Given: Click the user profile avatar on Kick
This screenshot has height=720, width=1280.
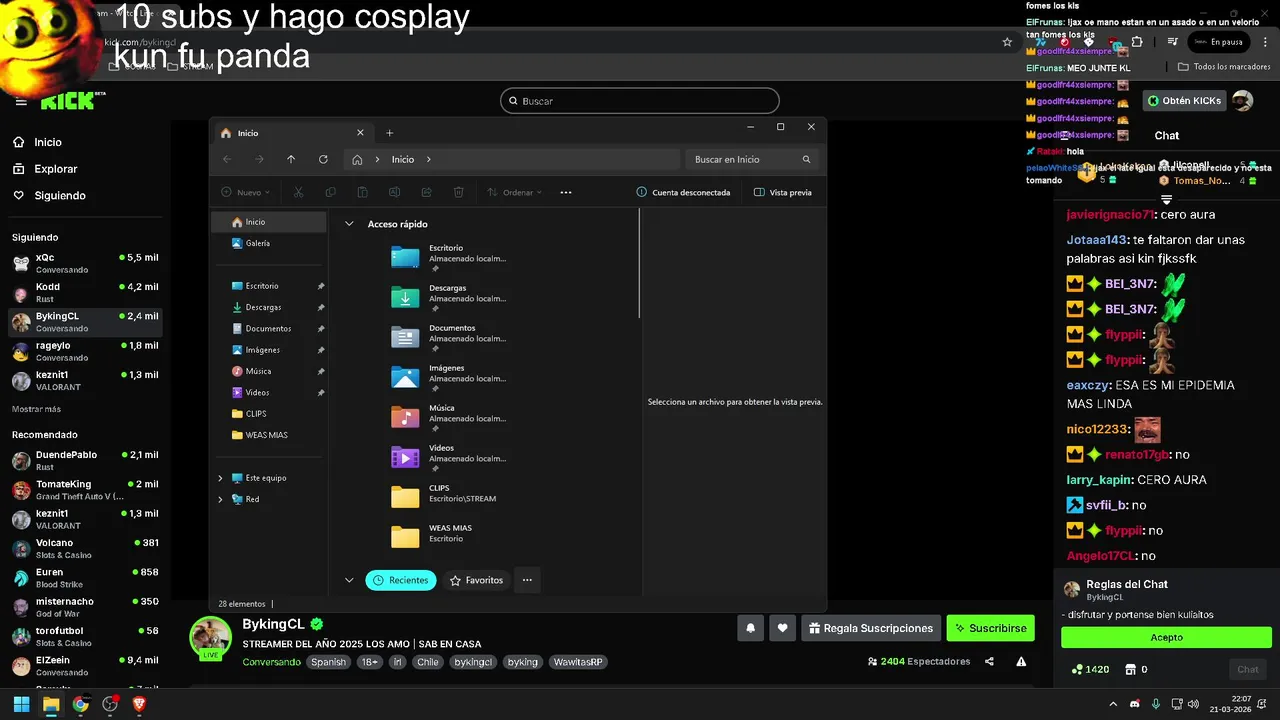Looking at the screenshot, I should (x=1242, y=101).
